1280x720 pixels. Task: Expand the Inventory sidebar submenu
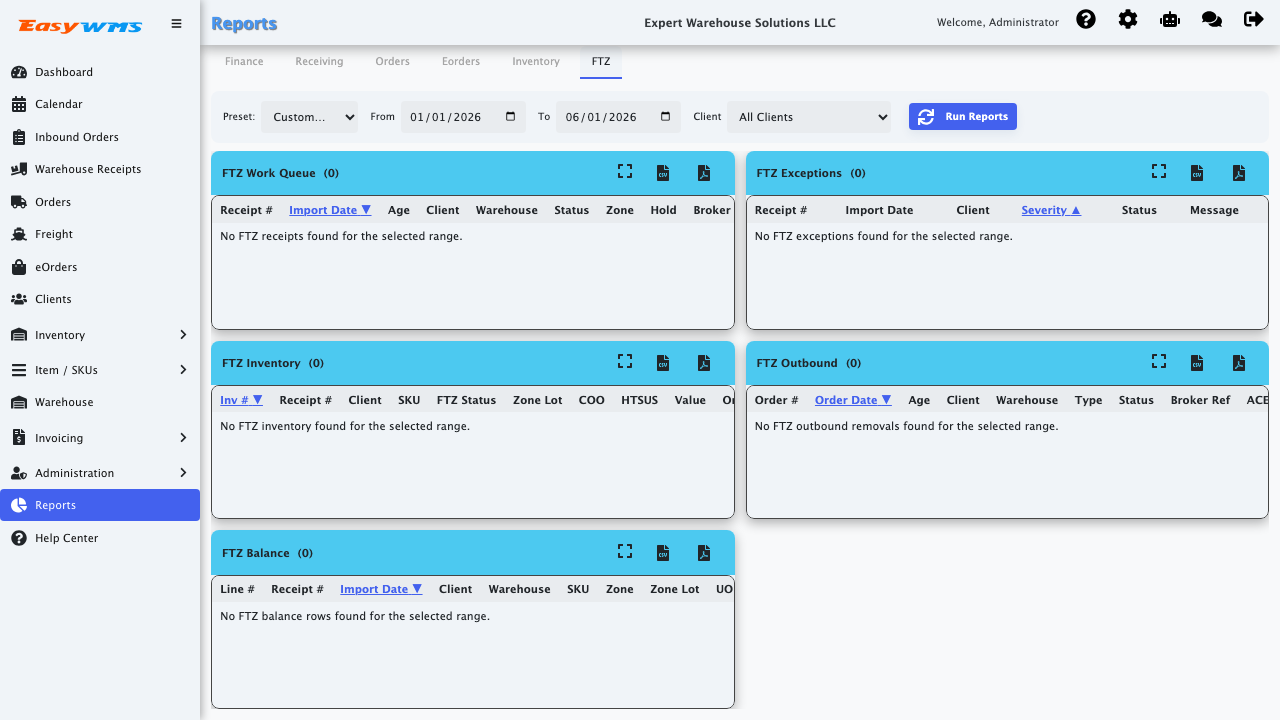100,335
